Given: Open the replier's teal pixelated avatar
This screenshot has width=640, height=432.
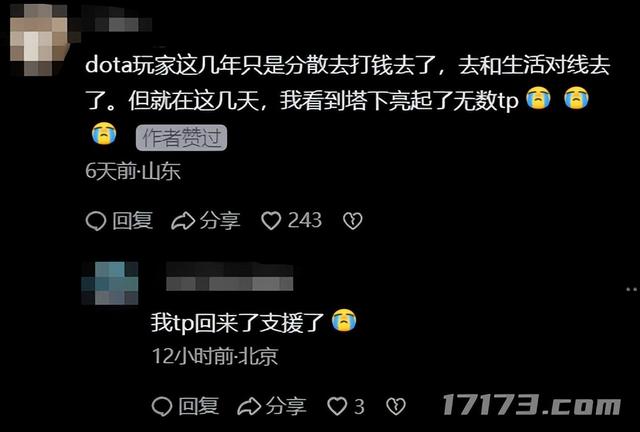Looking at the screenshot, I should pos(110,283).
